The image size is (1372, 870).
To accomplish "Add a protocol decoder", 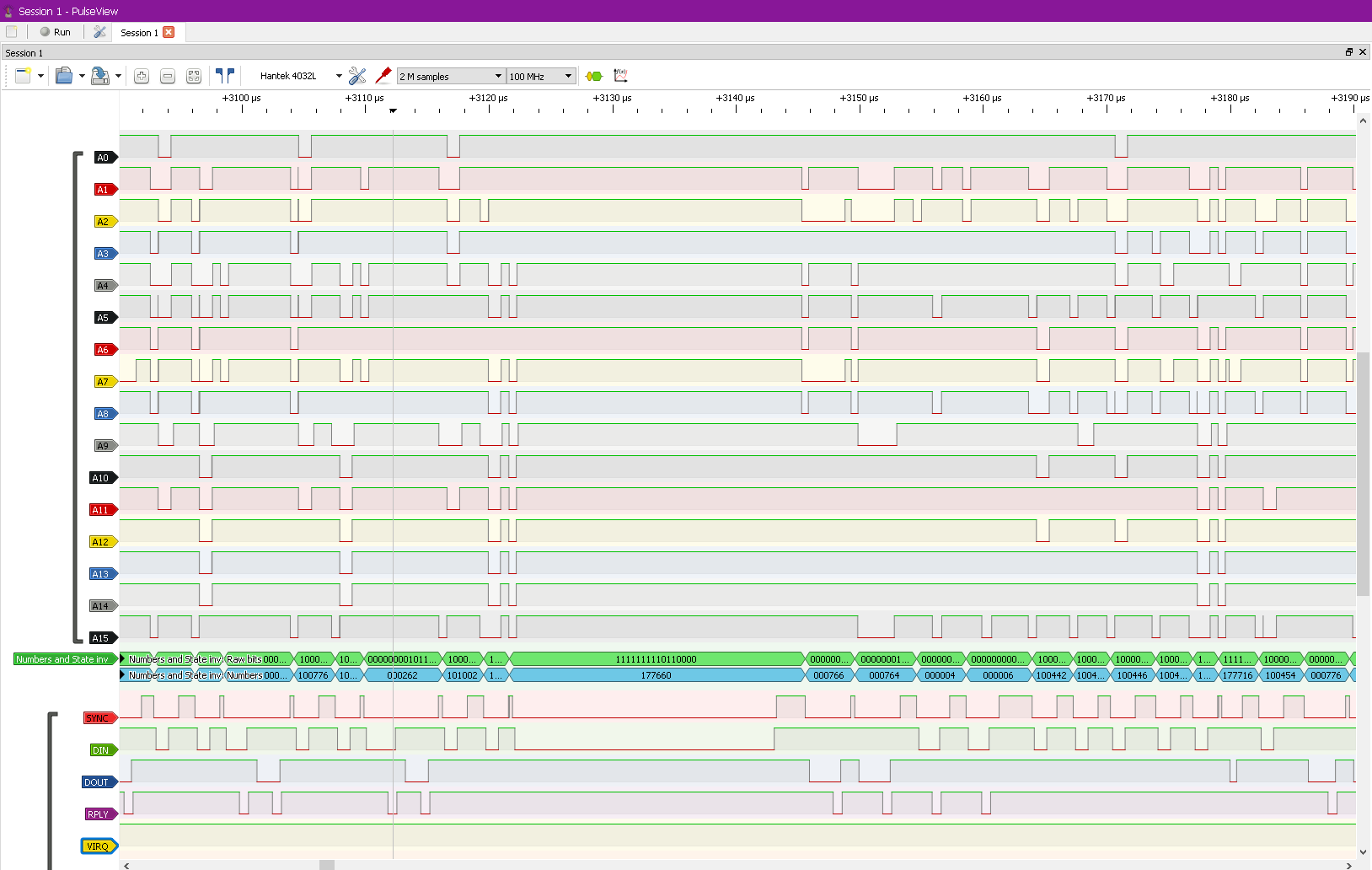I will (594, 76).
